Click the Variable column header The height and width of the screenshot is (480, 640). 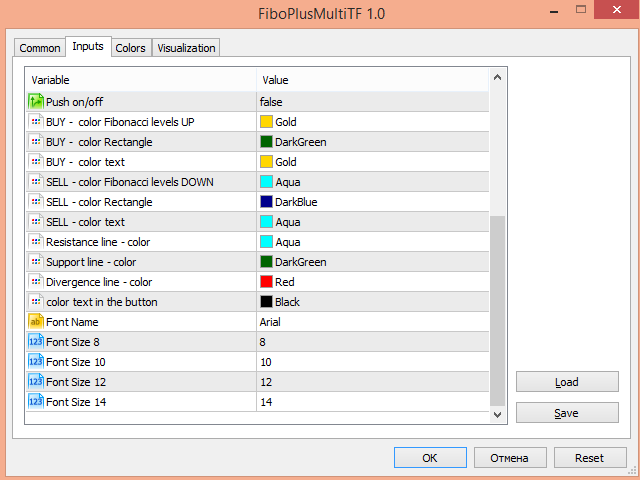[x=141, y=80]
